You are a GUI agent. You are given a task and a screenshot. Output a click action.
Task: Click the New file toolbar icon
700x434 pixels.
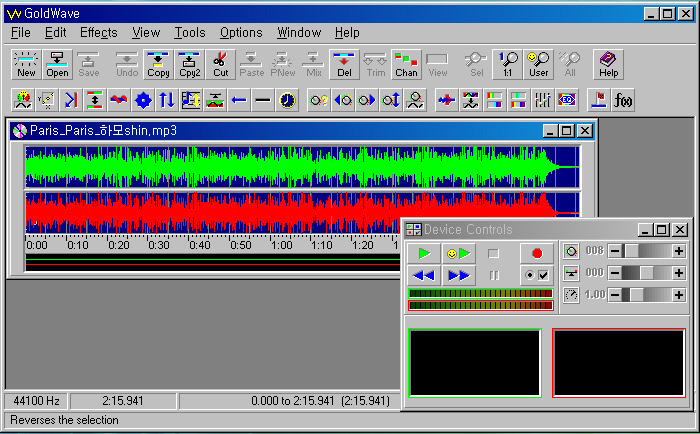(26, 64)
